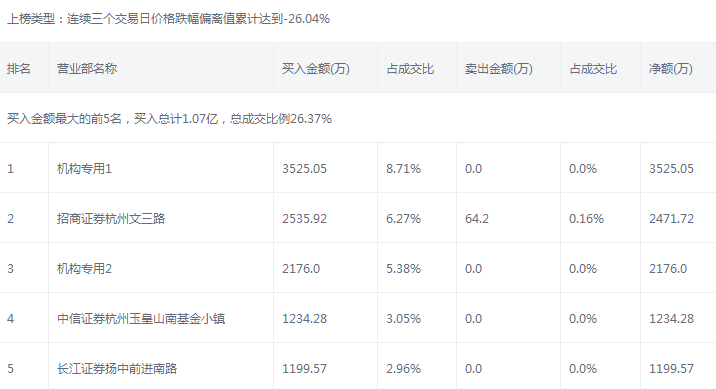Click buy amount 2176.0 for 机构专用2
Image resolution: width=716 pixels, height=389 pixels.
coord(301,268)
